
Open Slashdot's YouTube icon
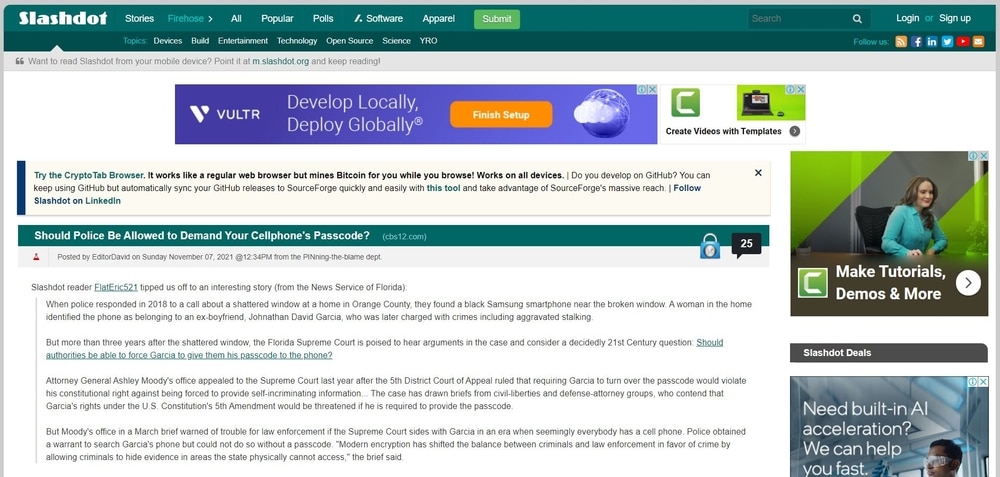pos(963,41)
